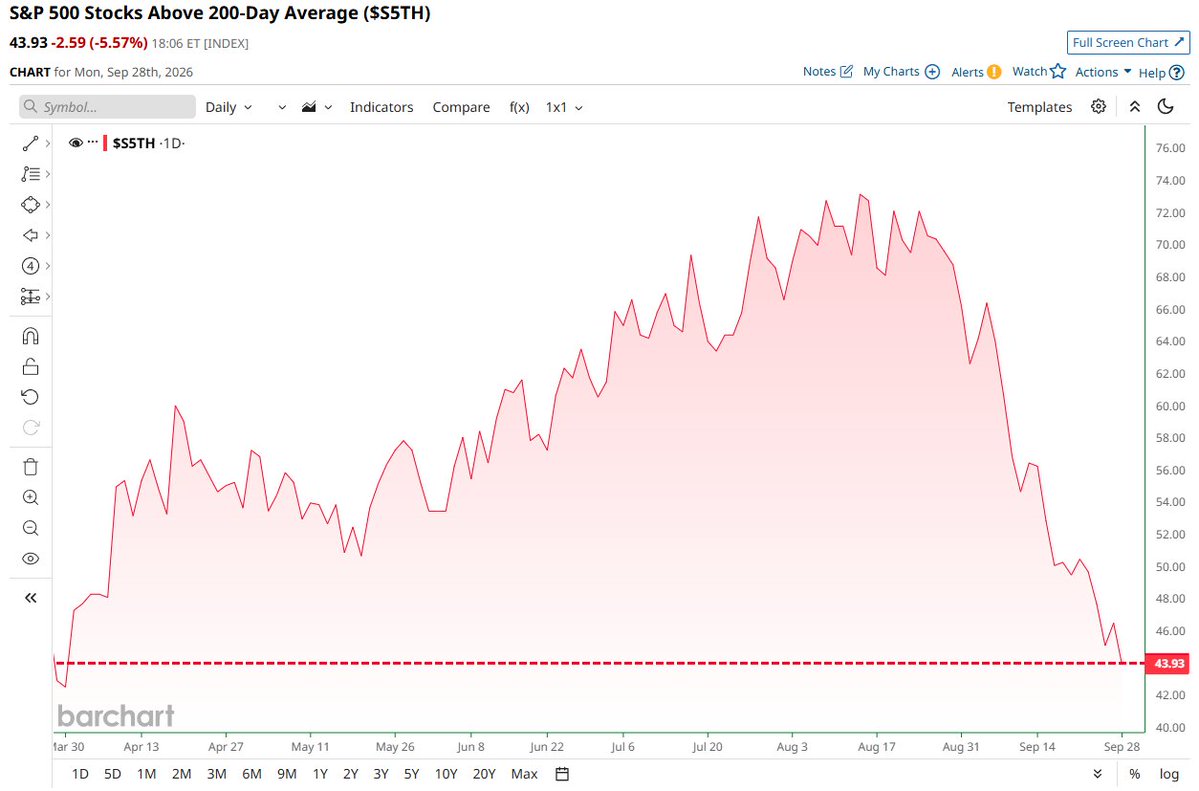Select the Fibonacci/pitchfork tools icon
Screen dimensions: 1199x791
pyautogui.click(x=30, y=174)
